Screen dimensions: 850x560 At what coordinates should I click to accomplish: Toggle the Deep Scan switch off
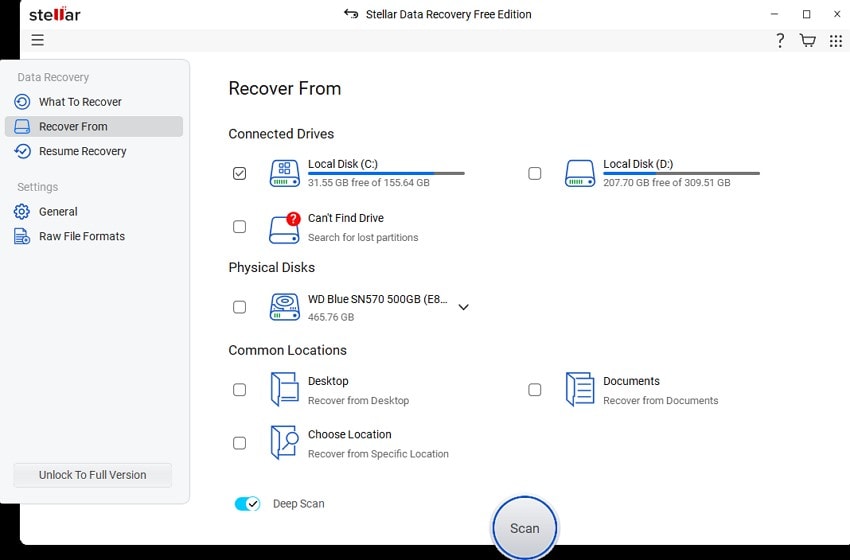247,504
